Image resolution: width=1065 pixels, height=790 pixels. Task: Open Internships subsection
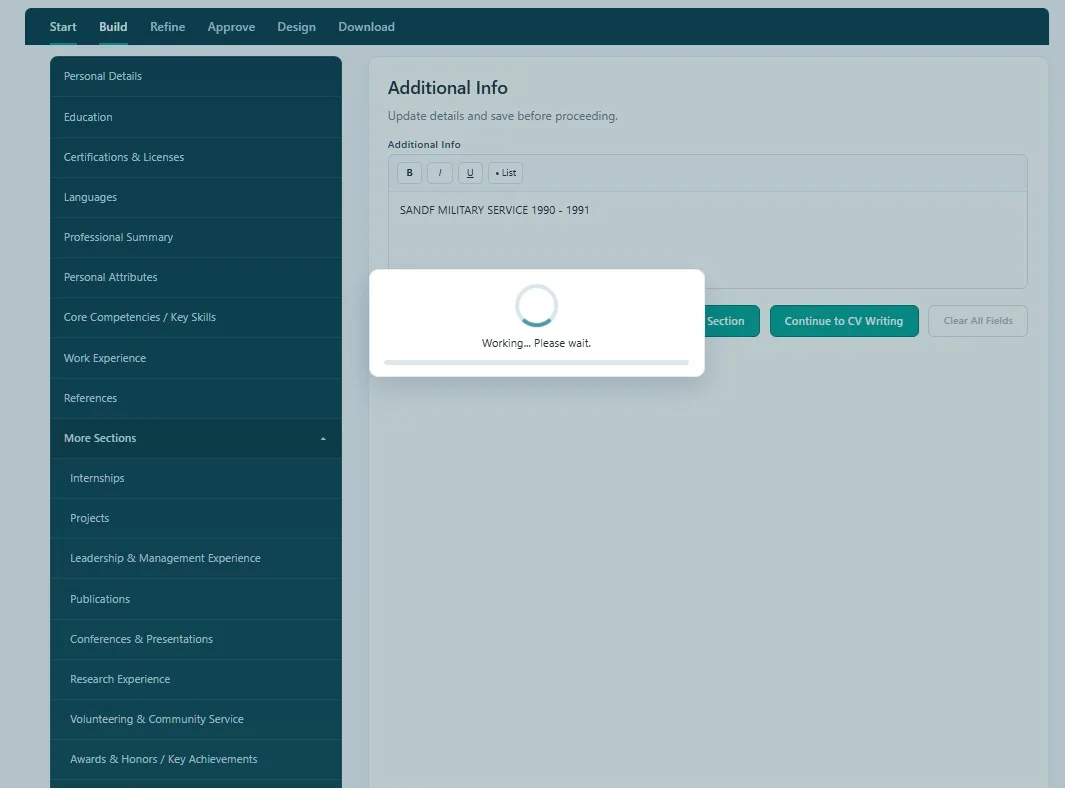(x=196, y=478)
